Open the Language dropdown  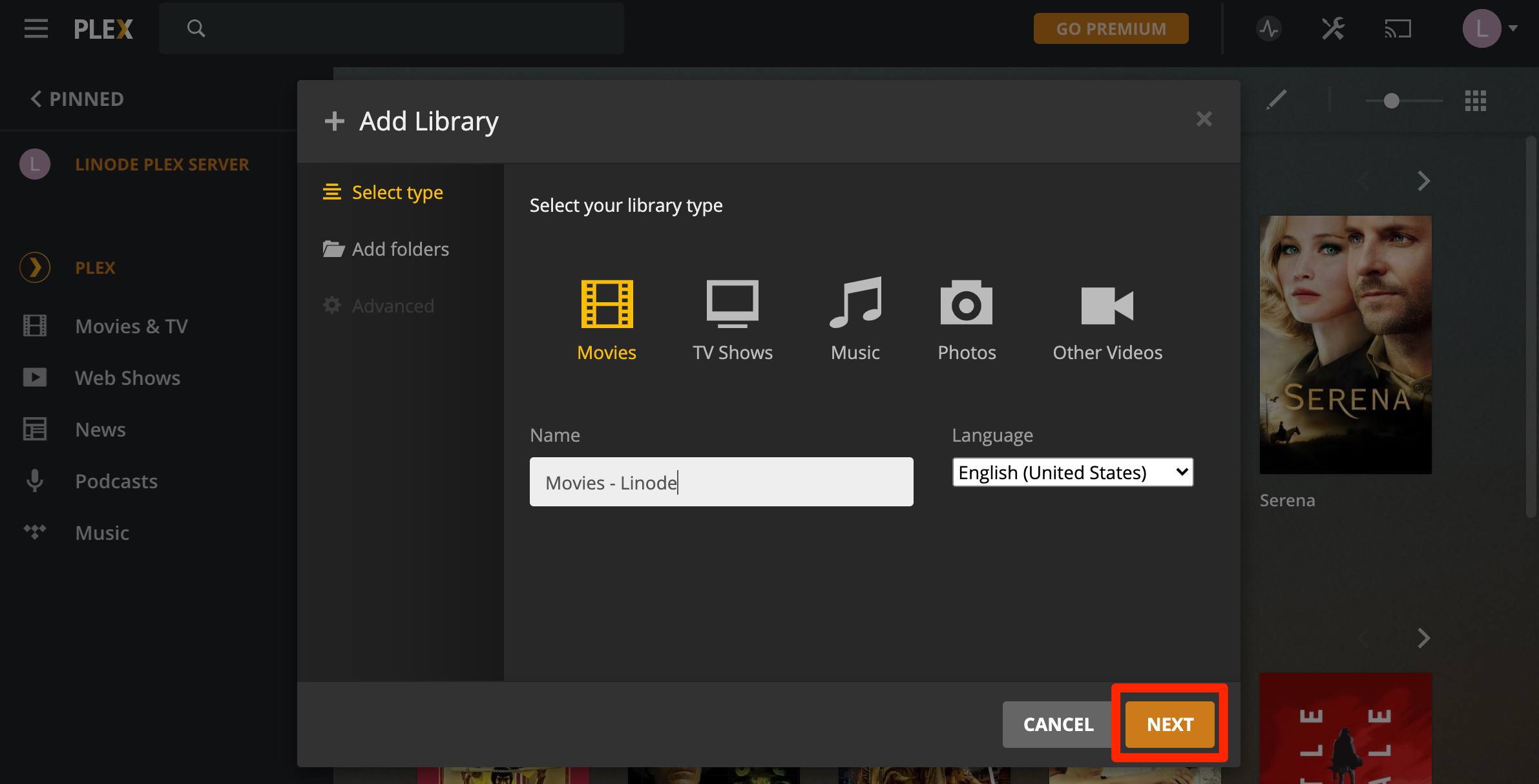coord(1072,472)
